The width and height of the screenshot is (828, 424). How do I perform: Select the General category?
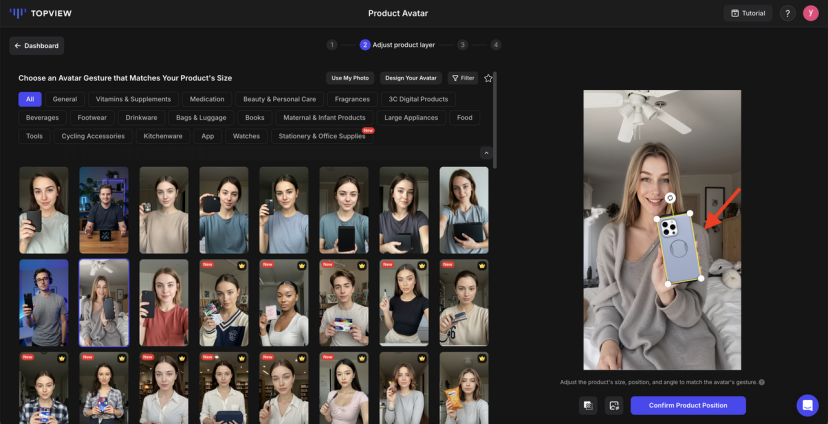[65, 99]
